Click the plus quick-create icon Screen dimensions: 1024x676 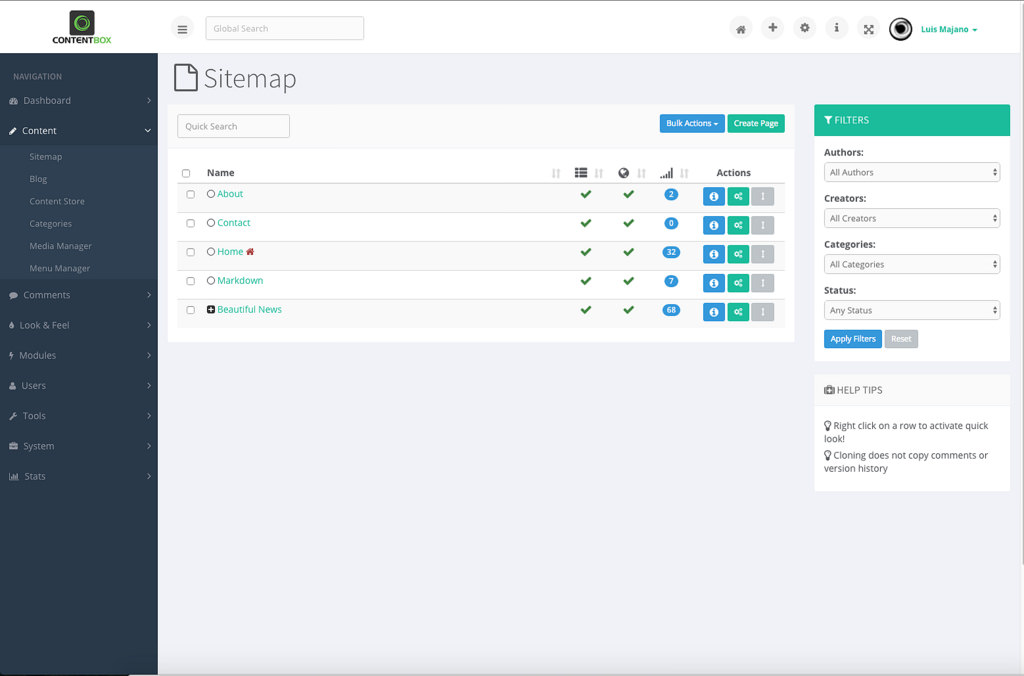tap(772, 28)
